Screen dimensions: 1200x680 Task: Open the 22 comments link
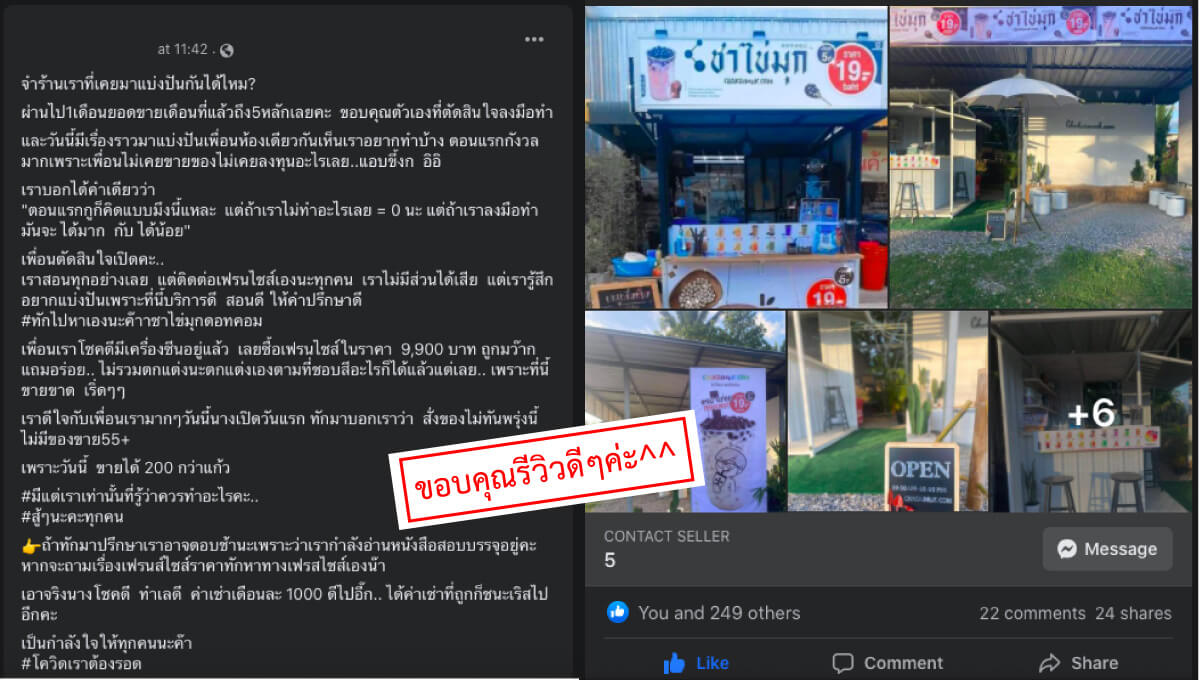point(1031,613)
